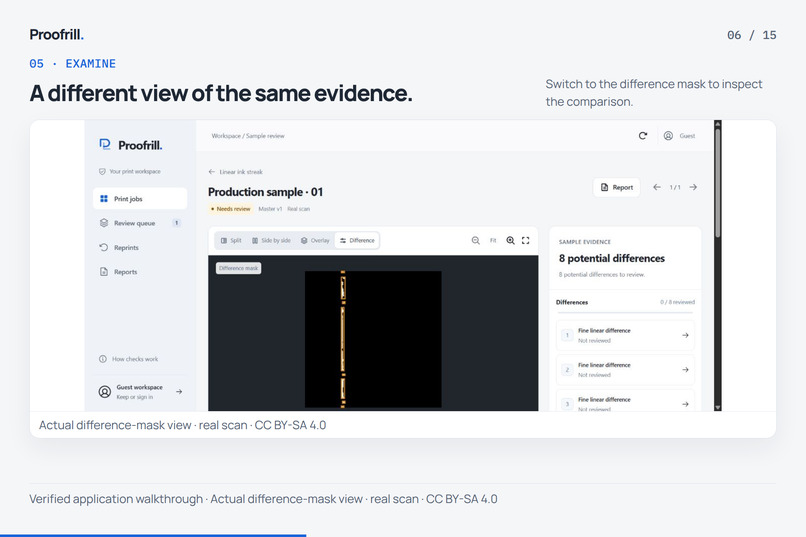806x537 pixels.
Task: Click the Real scan label
Action: [299, 209]
